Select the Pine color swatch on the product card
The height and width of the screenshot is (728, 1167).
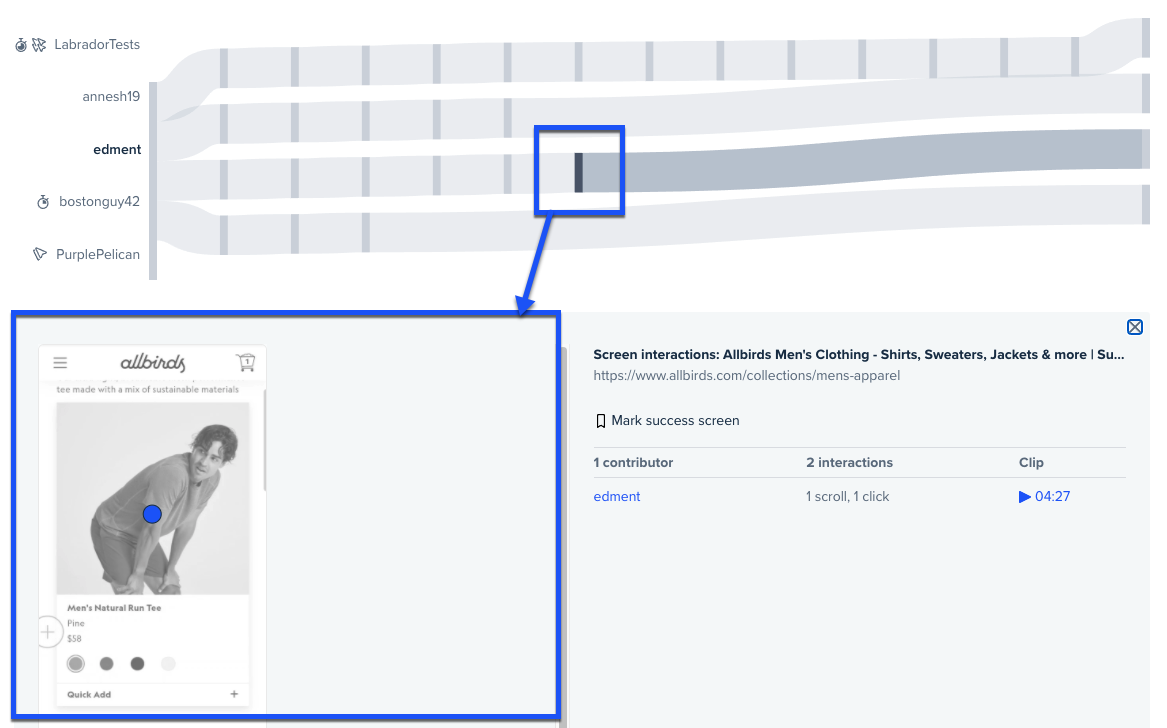click(x=75, y=663)
